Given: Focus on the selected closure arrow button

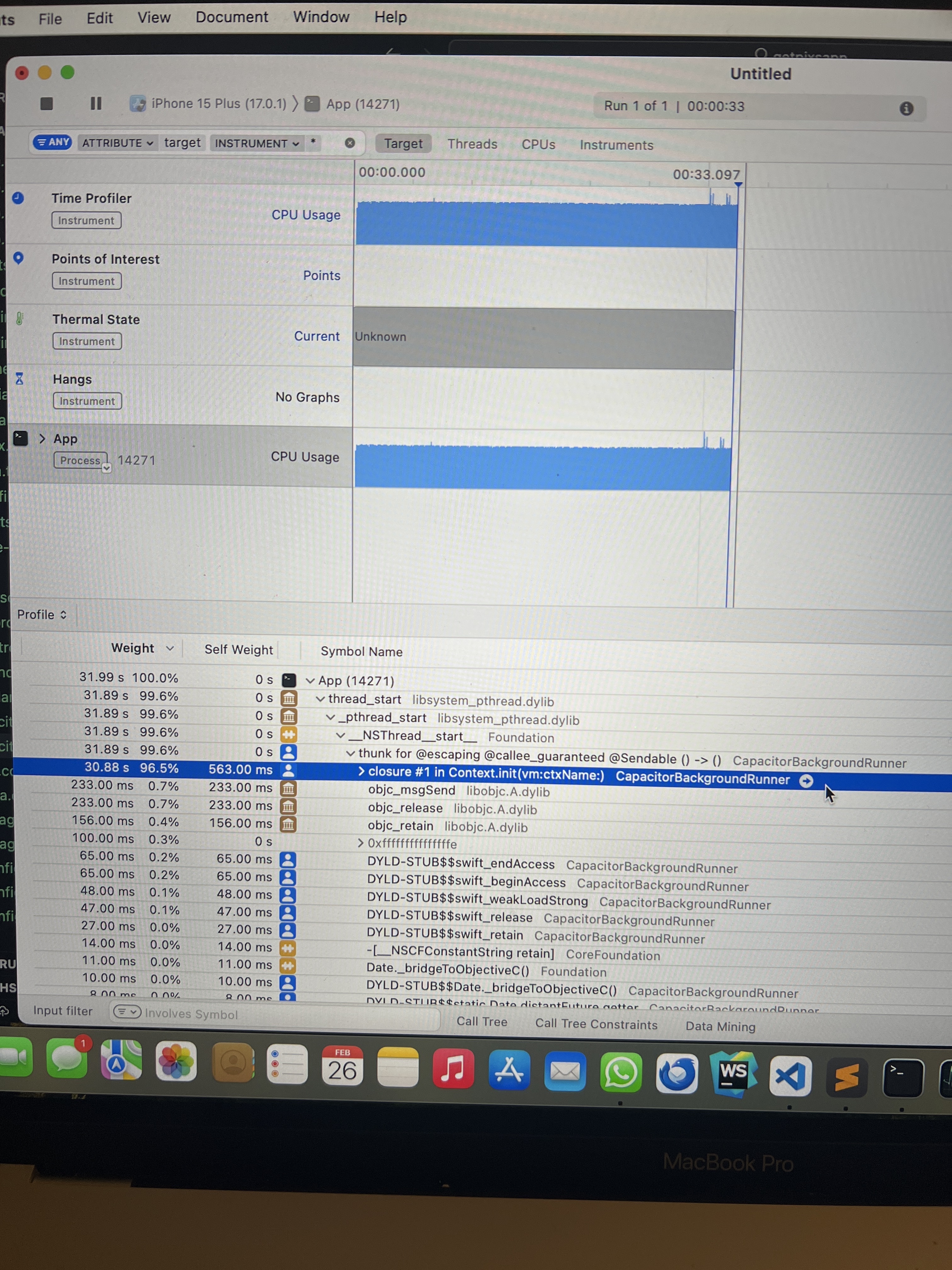Looking at the screenshot, I should point(806,780).
